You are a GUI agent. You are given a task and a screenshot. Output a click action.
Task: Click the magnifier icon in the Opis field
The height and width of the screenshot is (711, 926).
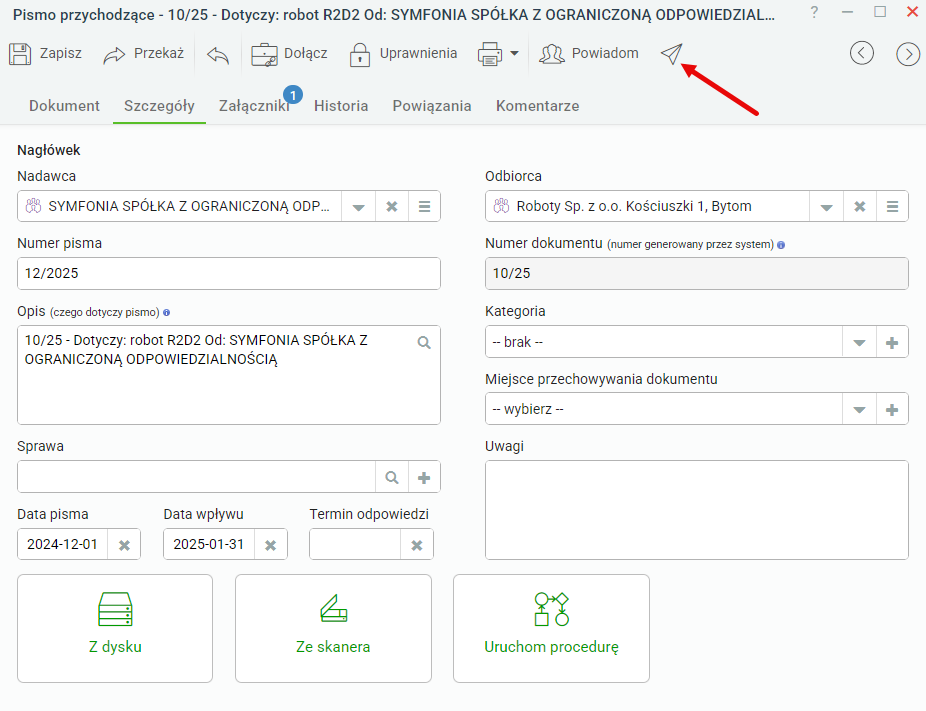(424, 343)
